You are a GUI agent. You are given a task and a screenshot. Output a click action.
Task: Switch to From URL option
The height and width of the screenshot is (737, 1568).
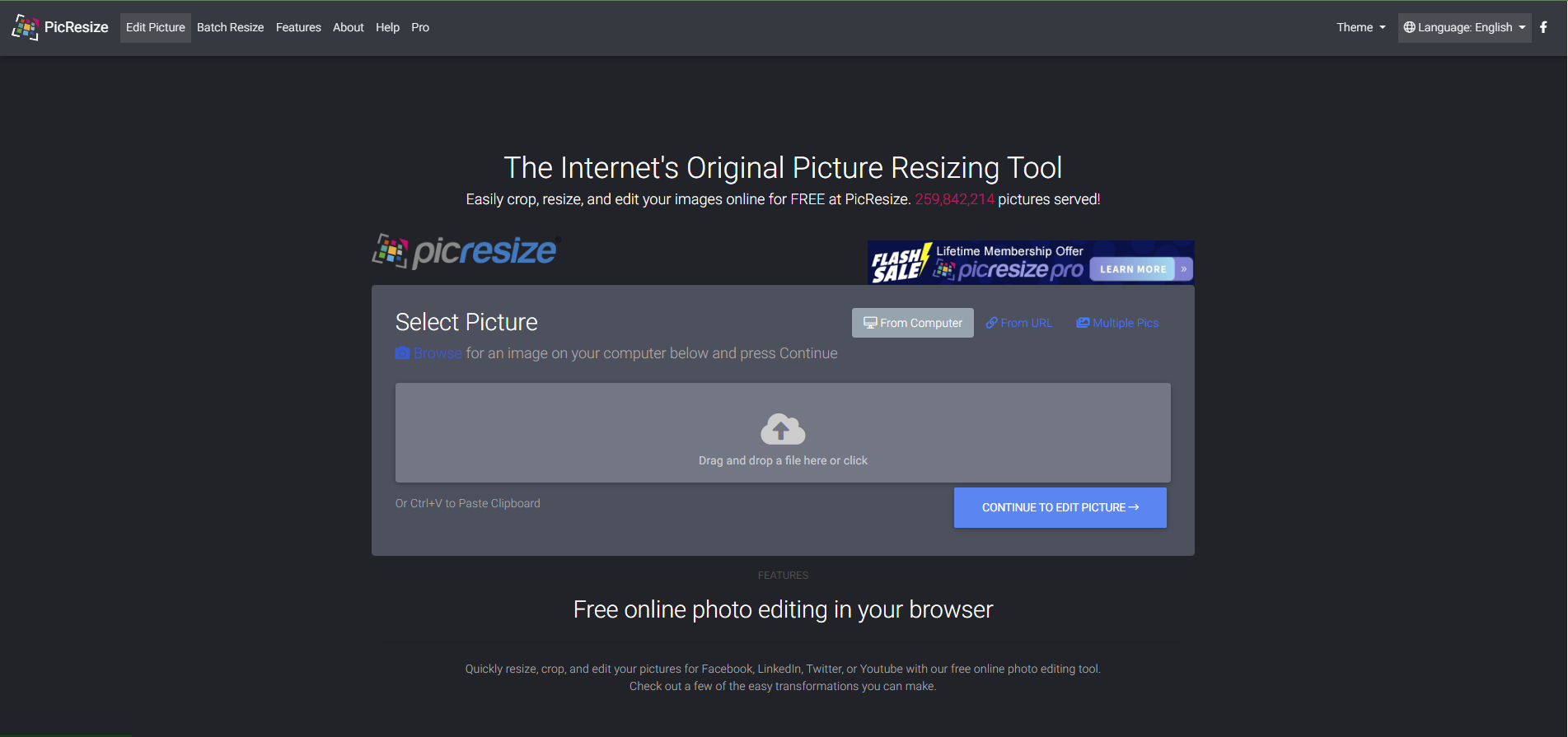(x=1018, y=323)
